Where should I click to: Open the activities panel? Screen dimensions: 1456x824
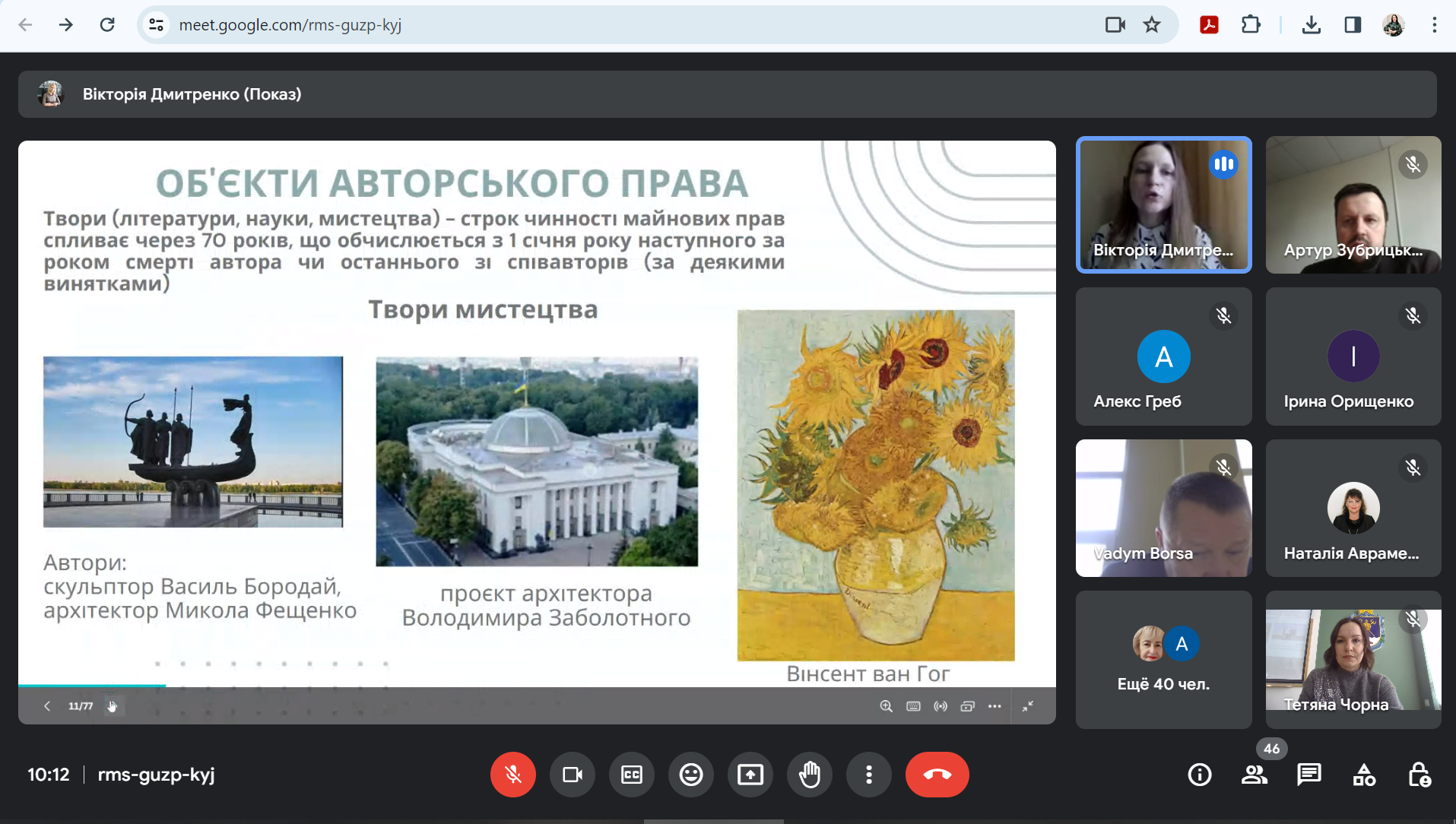(x=1364, y=775)
